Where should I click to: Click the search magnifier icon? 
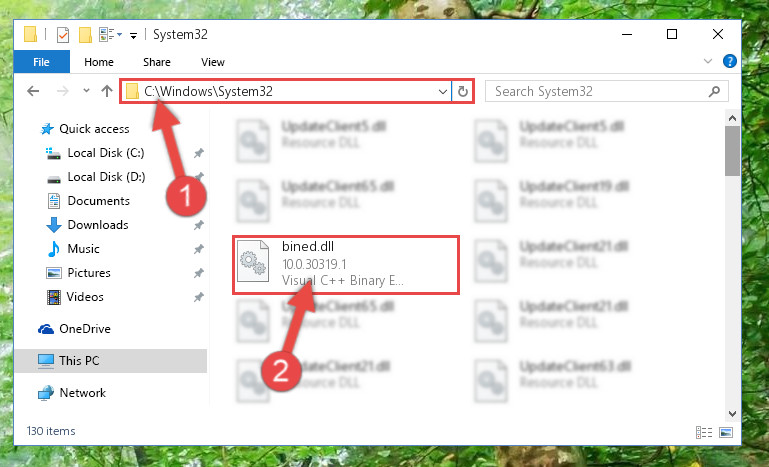coord(715,91)
